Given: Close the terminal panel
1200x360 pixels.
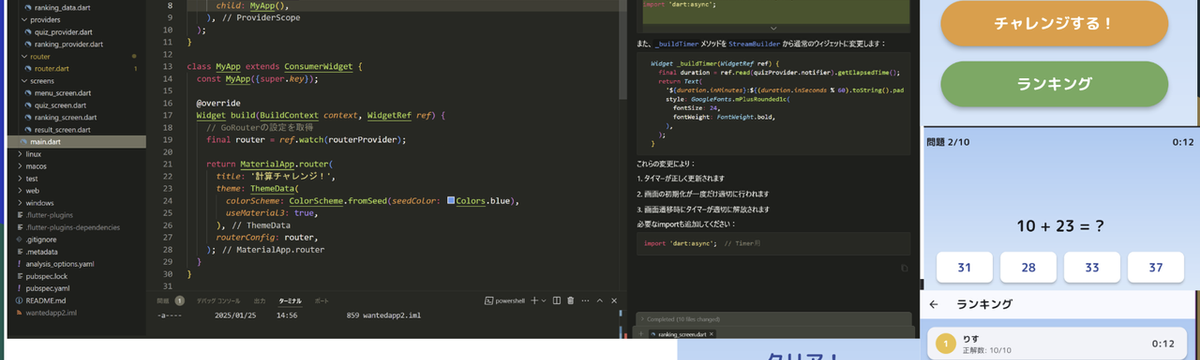Looking at the screenshot, I should [614, 300].
